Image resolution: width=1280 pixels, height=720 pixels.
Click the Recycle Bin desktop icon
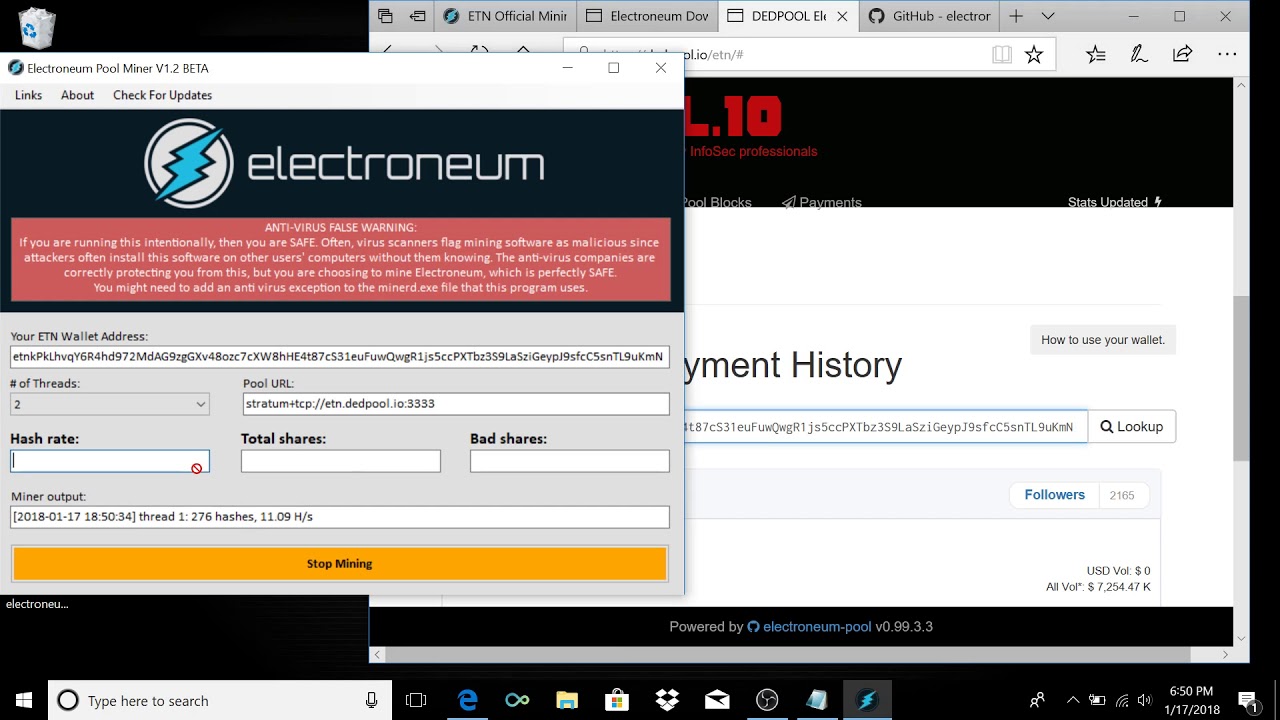[x=37, y=27]
